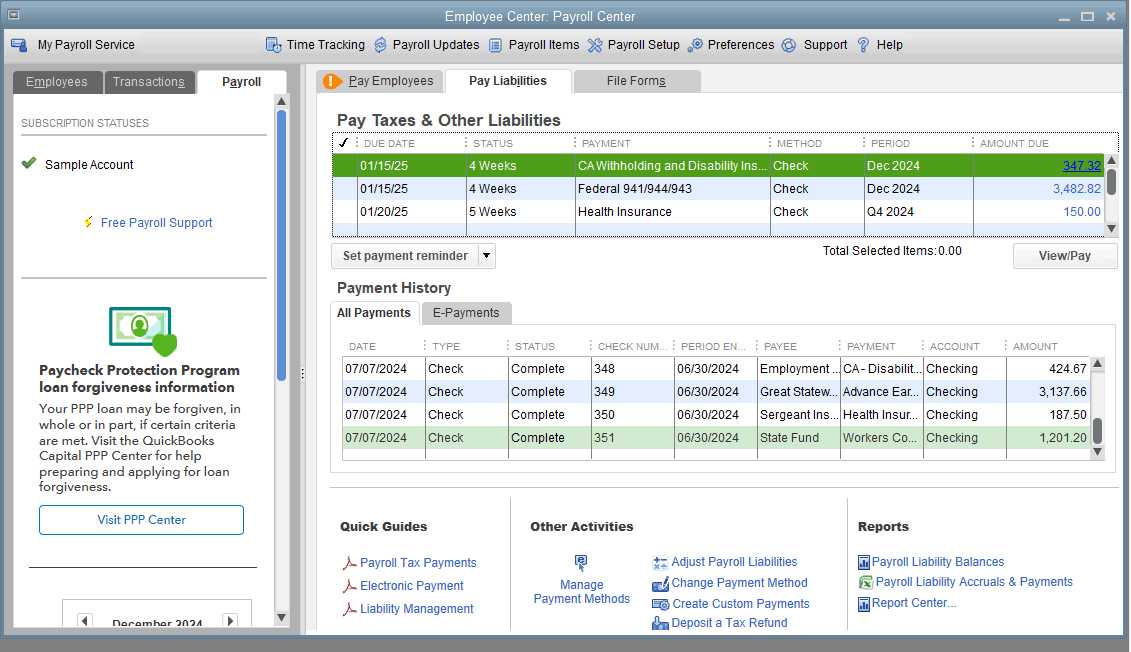Open My Payroll Service icon

(19, 45)
